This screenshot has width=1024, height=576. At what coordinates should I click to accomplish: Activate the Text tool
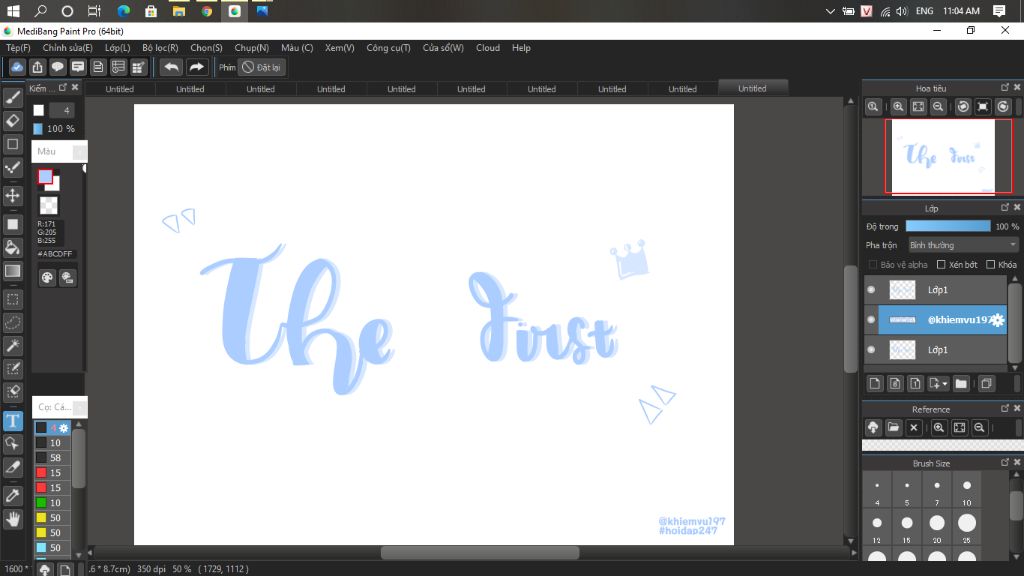[12, 421]
